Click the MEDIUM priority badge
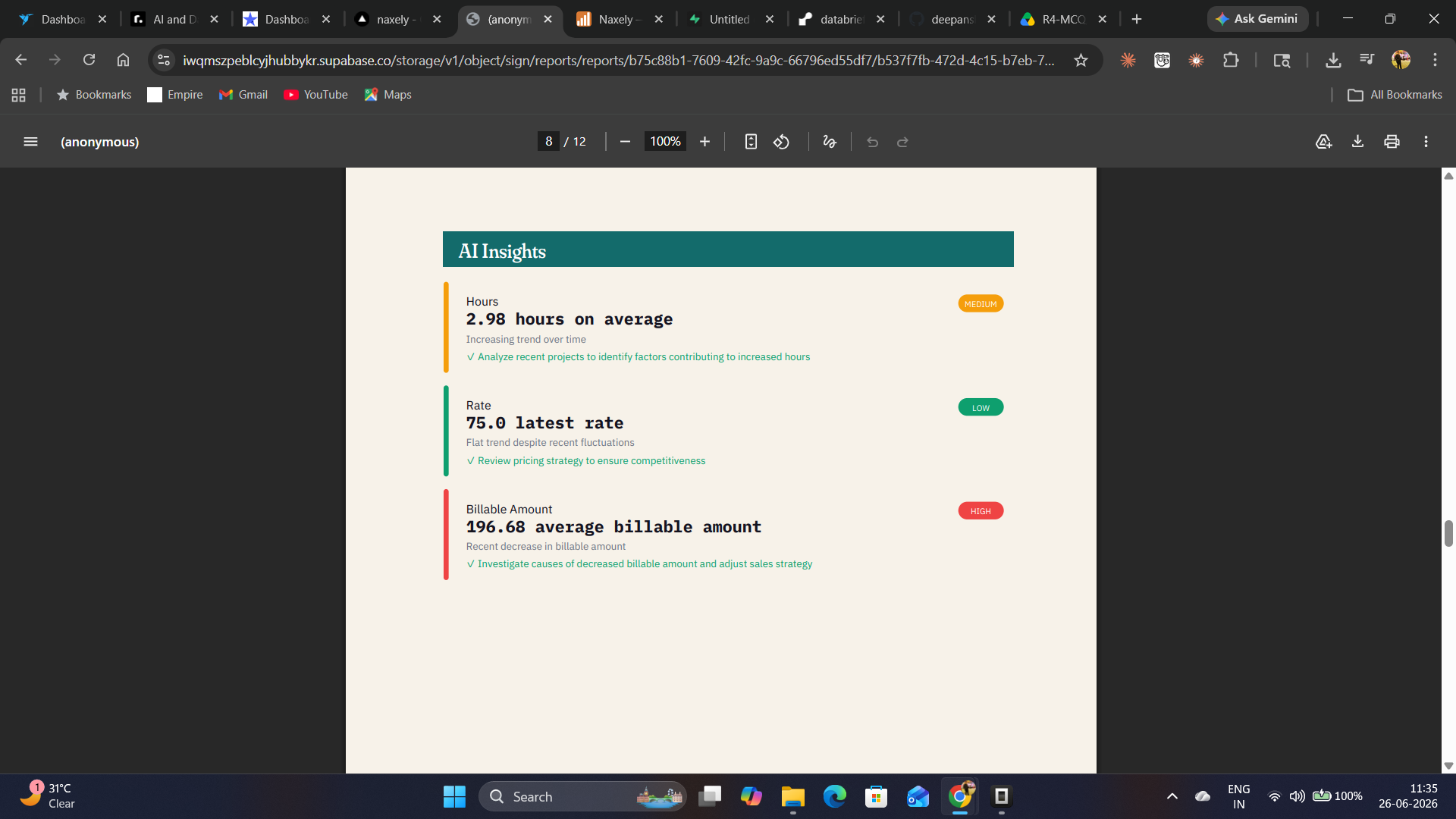 tap(981, 304)
